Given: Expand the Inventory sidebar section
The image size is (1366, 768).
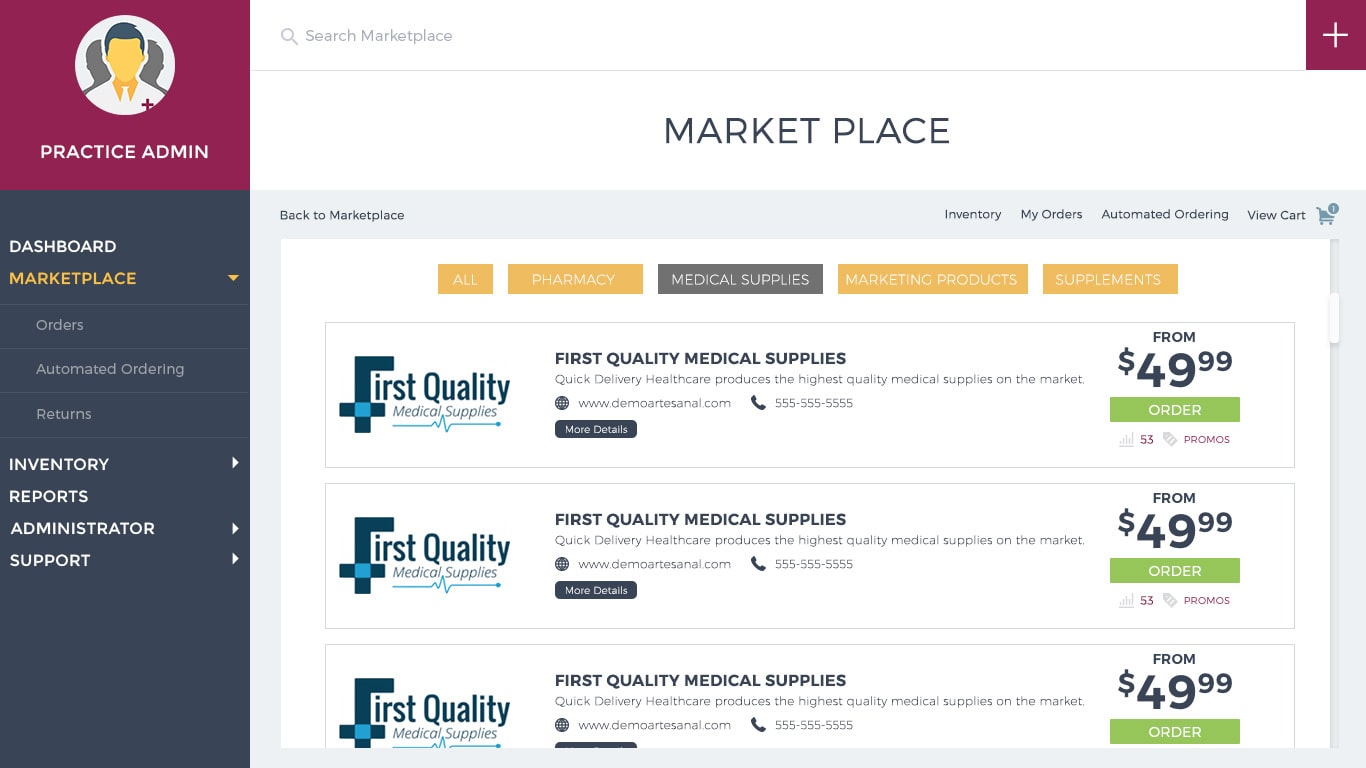Looking at the screenshot, I should (x=235, y=463).
